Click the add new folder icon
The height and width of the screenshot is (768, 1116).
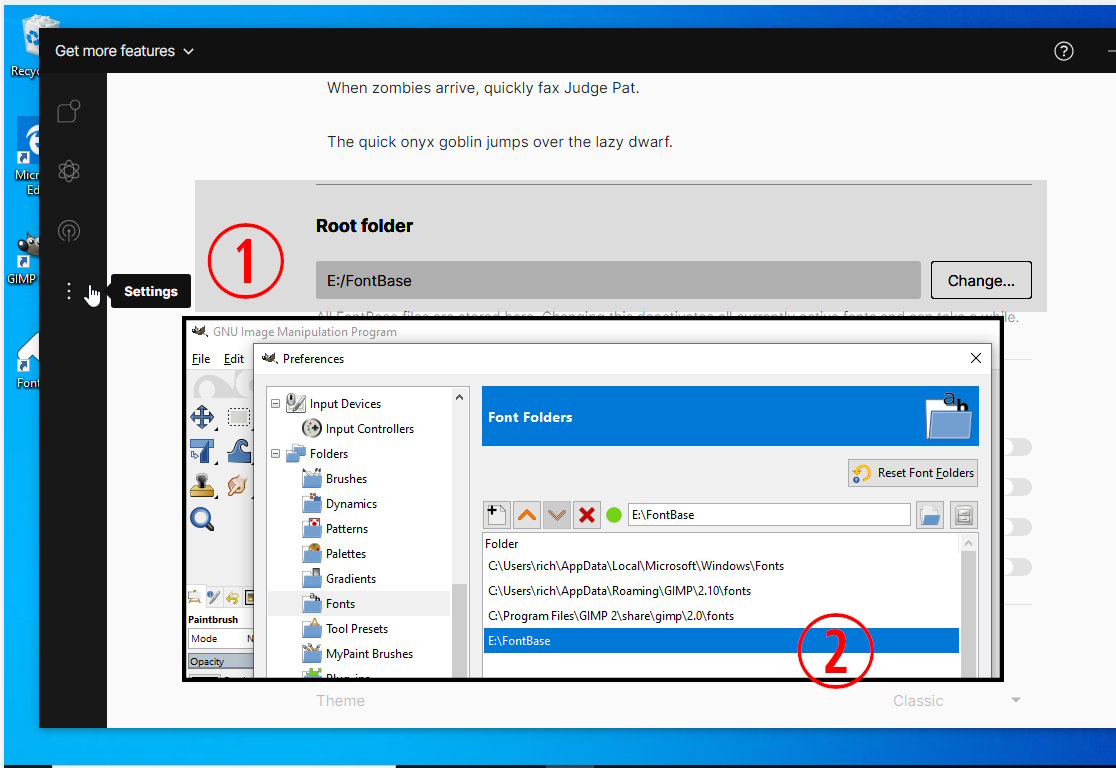click(497, 515)
